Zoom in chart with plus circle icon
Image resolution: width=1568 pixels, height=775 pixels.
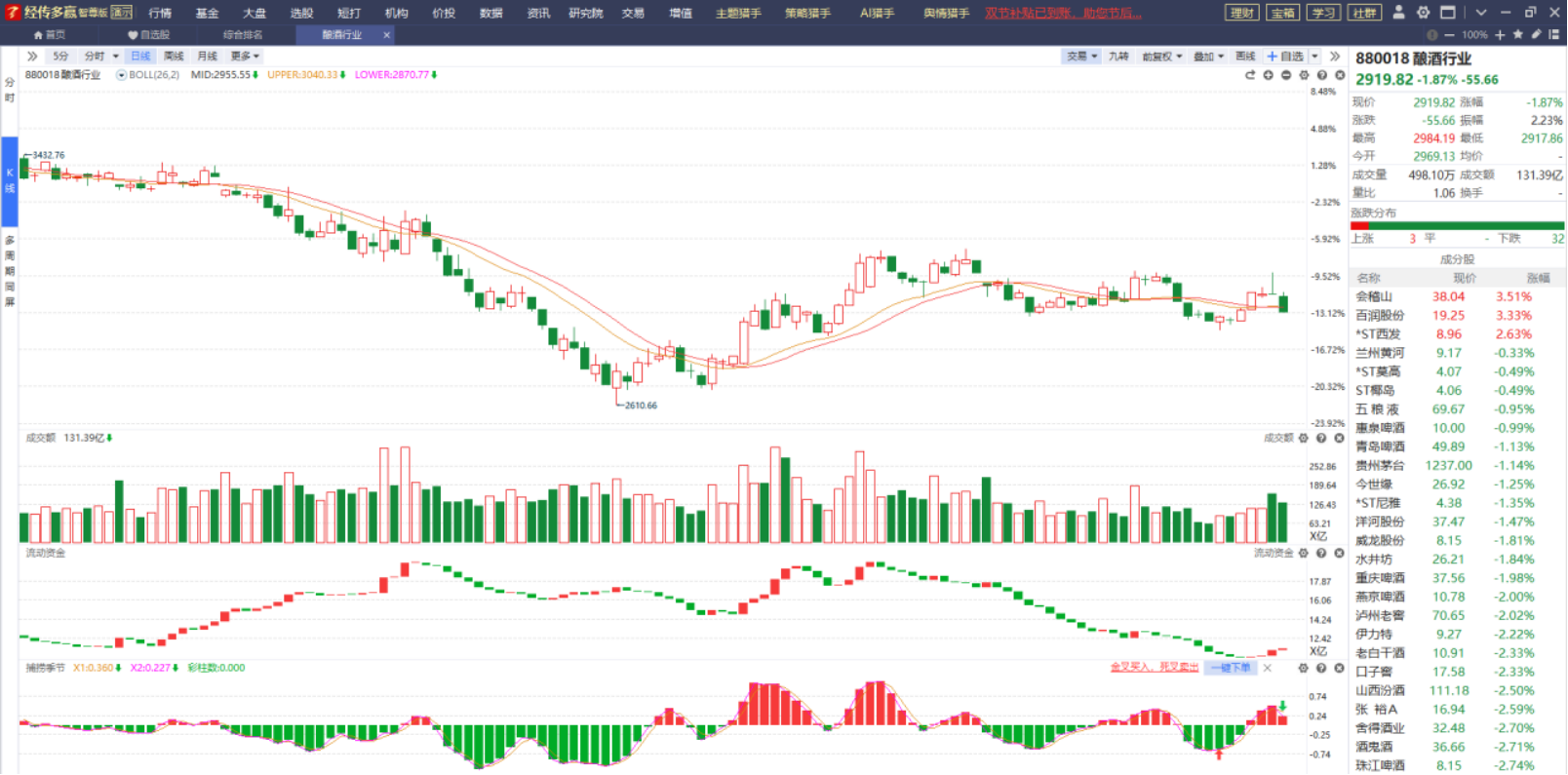(x=1269, y=75)
